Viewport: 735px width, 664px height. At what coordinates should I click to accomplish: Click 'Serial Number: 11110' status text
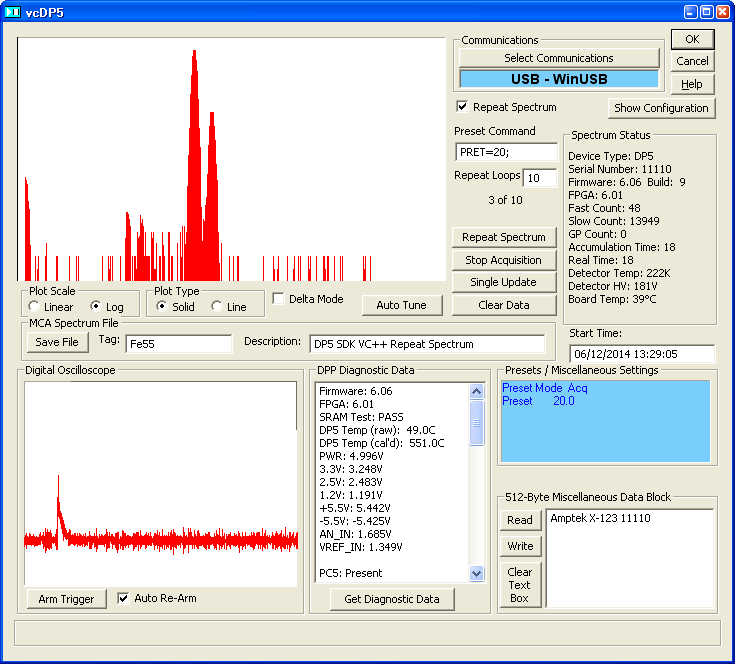pyautogui.click(x=620, y=169)
